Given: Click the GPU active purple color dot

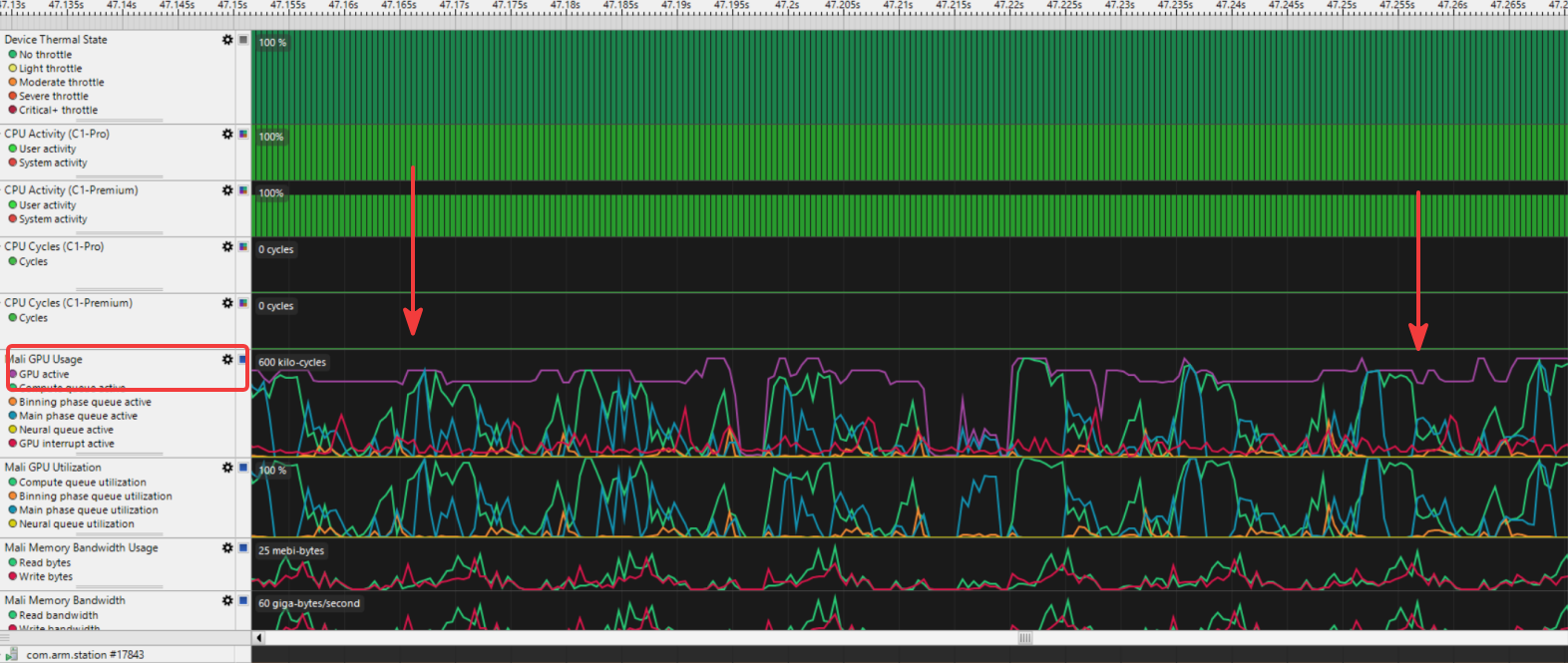Looking at the screenshot, I should 13,375.
